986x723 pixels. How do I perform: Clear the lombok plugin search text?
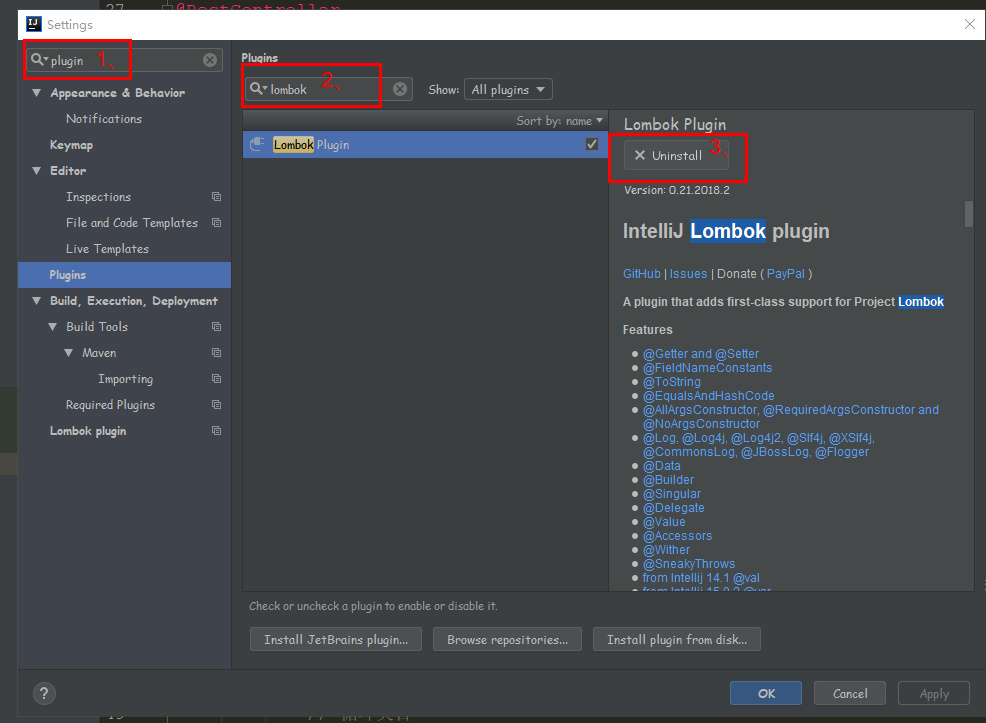400,89
